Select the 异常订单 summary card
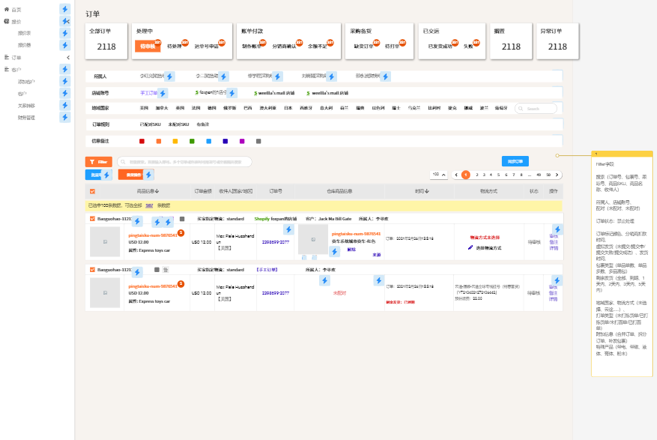Viewport: 657px width, 440px height. (x=553, y=40)
